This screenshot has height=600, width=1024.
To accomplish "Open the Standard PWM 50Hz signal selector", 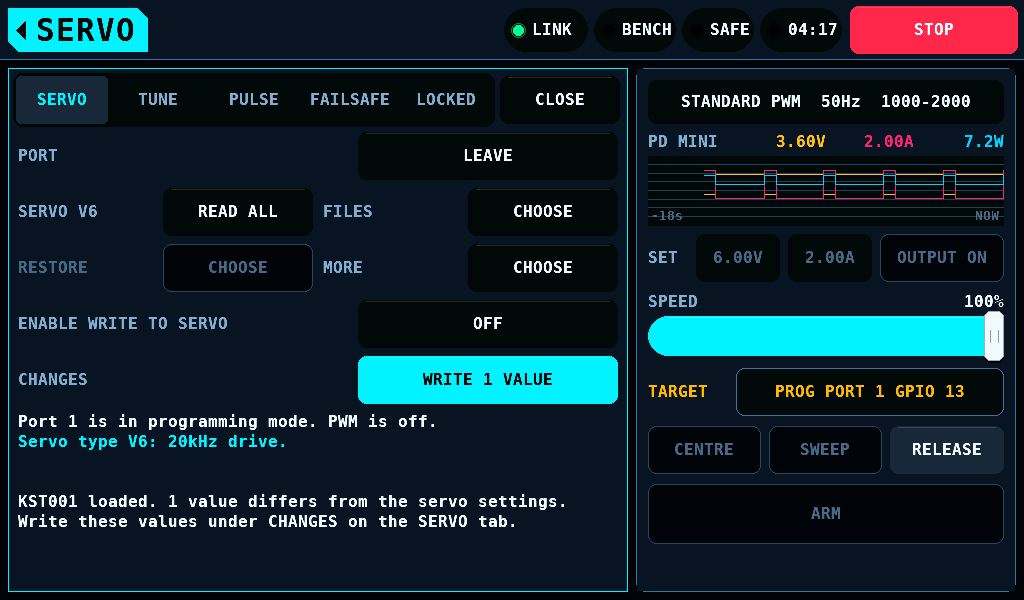I will tap(825, 102).
